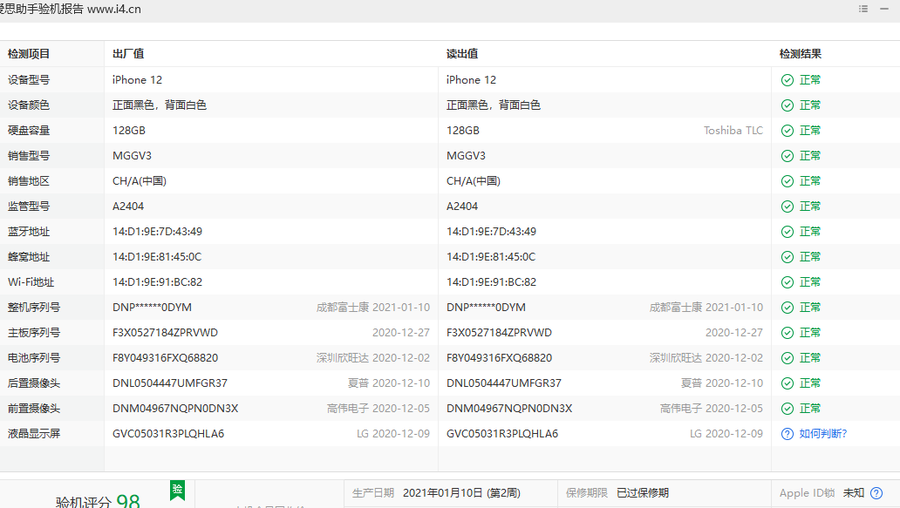
Task: Click the green check icon for 前置摄像头 row
Action: click(x=788, y=409)
